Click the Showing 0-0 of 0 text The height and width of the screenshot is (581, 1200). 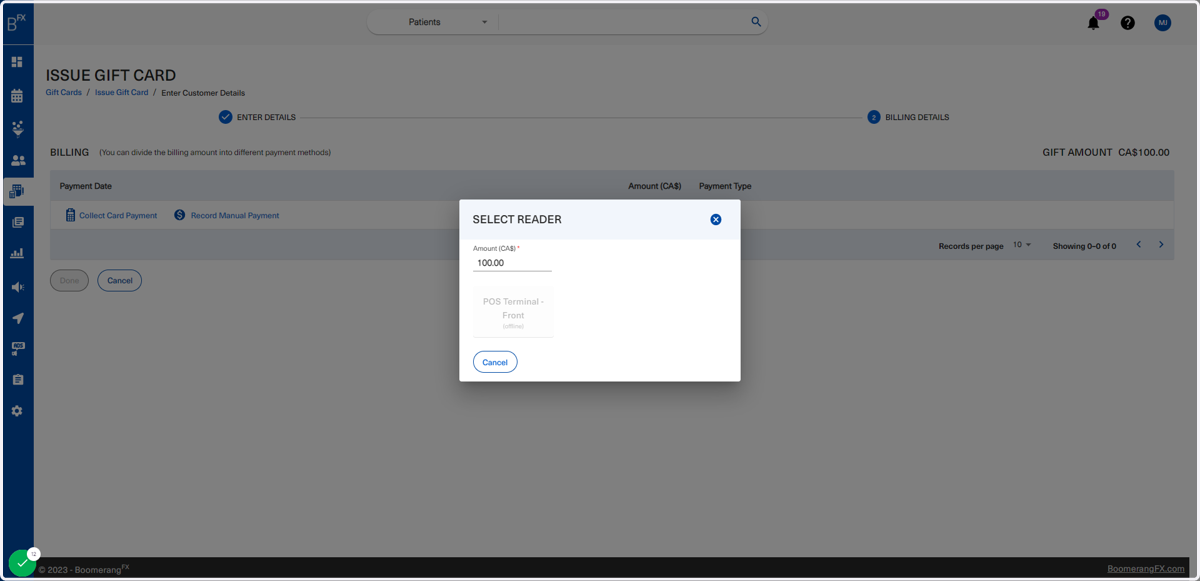click(1084, 246)
